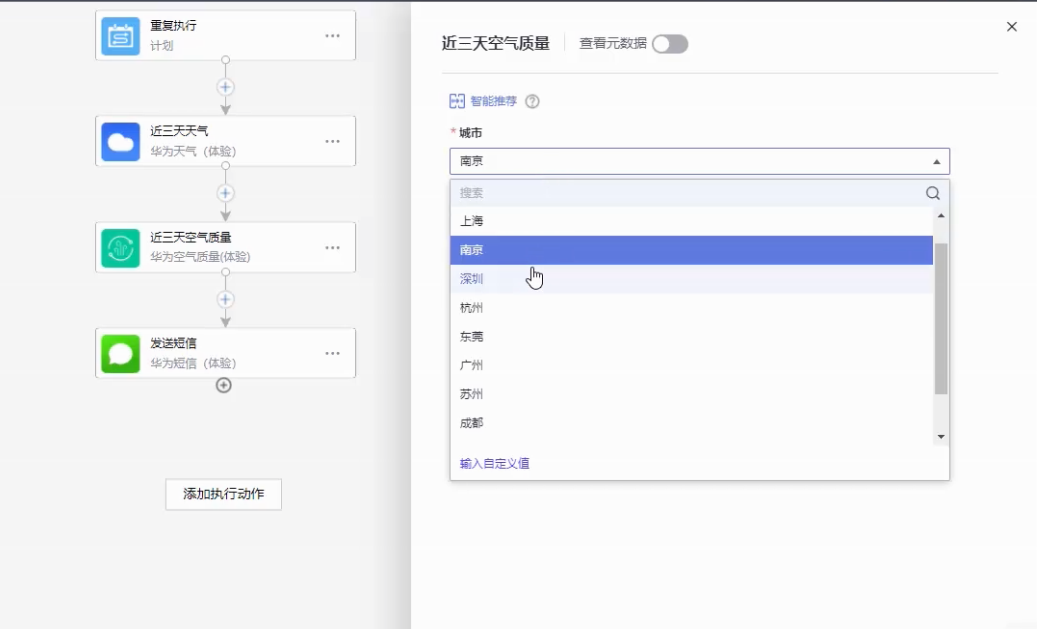
Task: Click the 输入自定义值 link
Action: pyautogui.click(x=494, y=463)
